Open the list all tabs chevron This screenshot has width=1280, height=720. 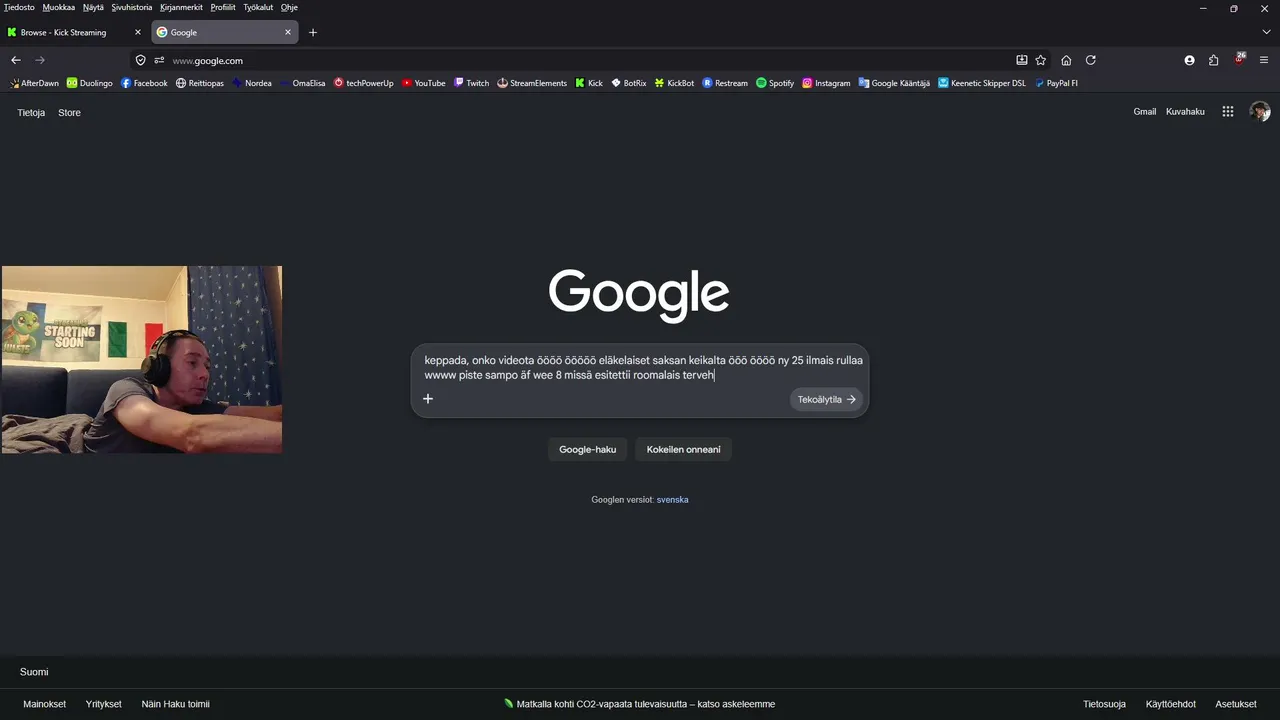[x=1266, y=32]
